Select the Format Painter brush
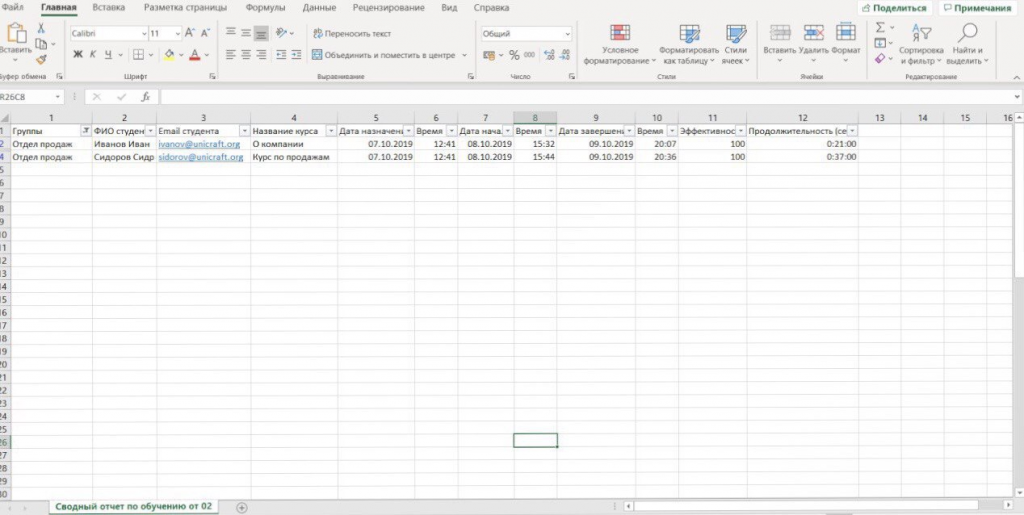The width and height of the screenshot is (1024, 515). click(41, 59)
